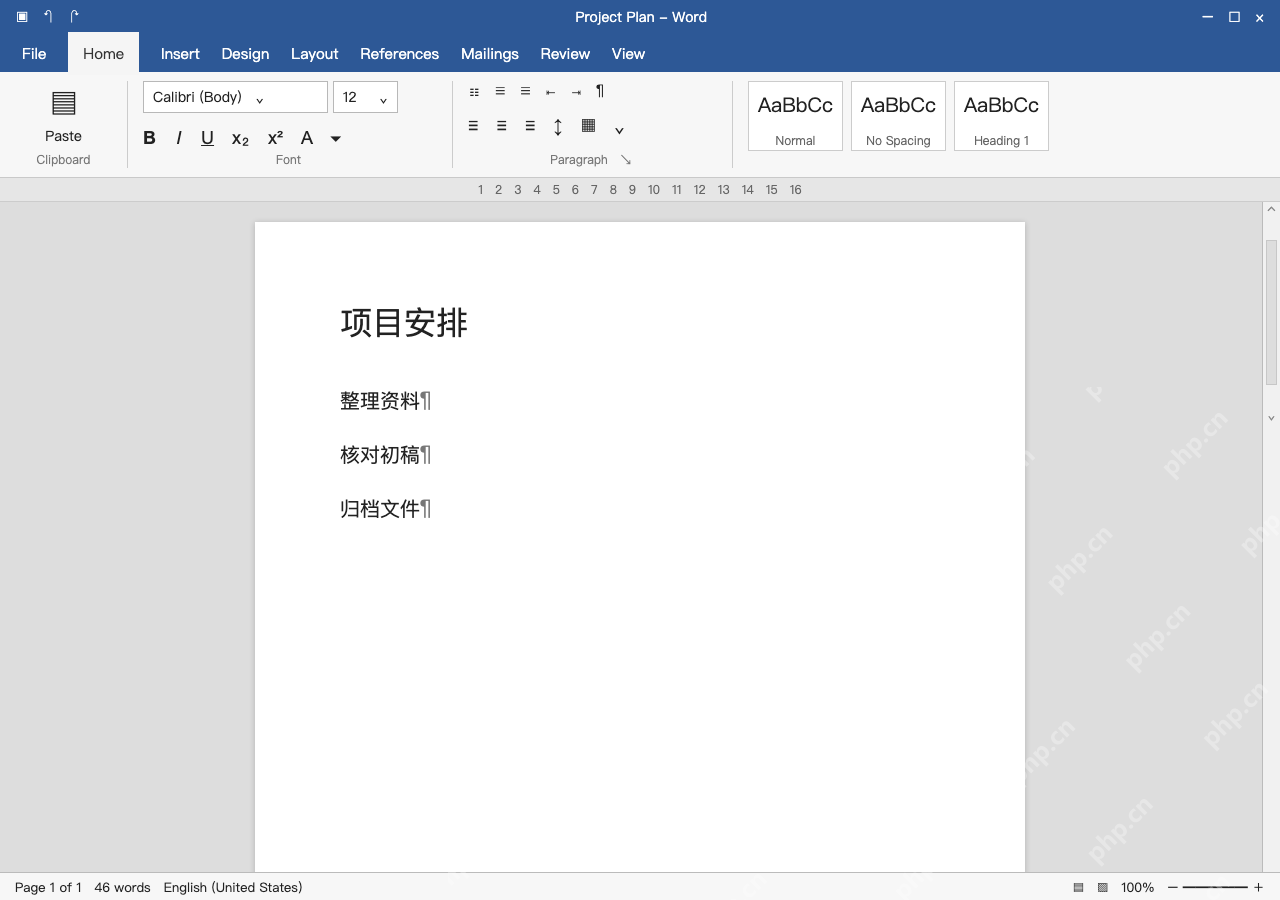The width and height of the screenshot is (1280, 900).
Task: Click the borders grid icon
Action: tap(589, 126)
